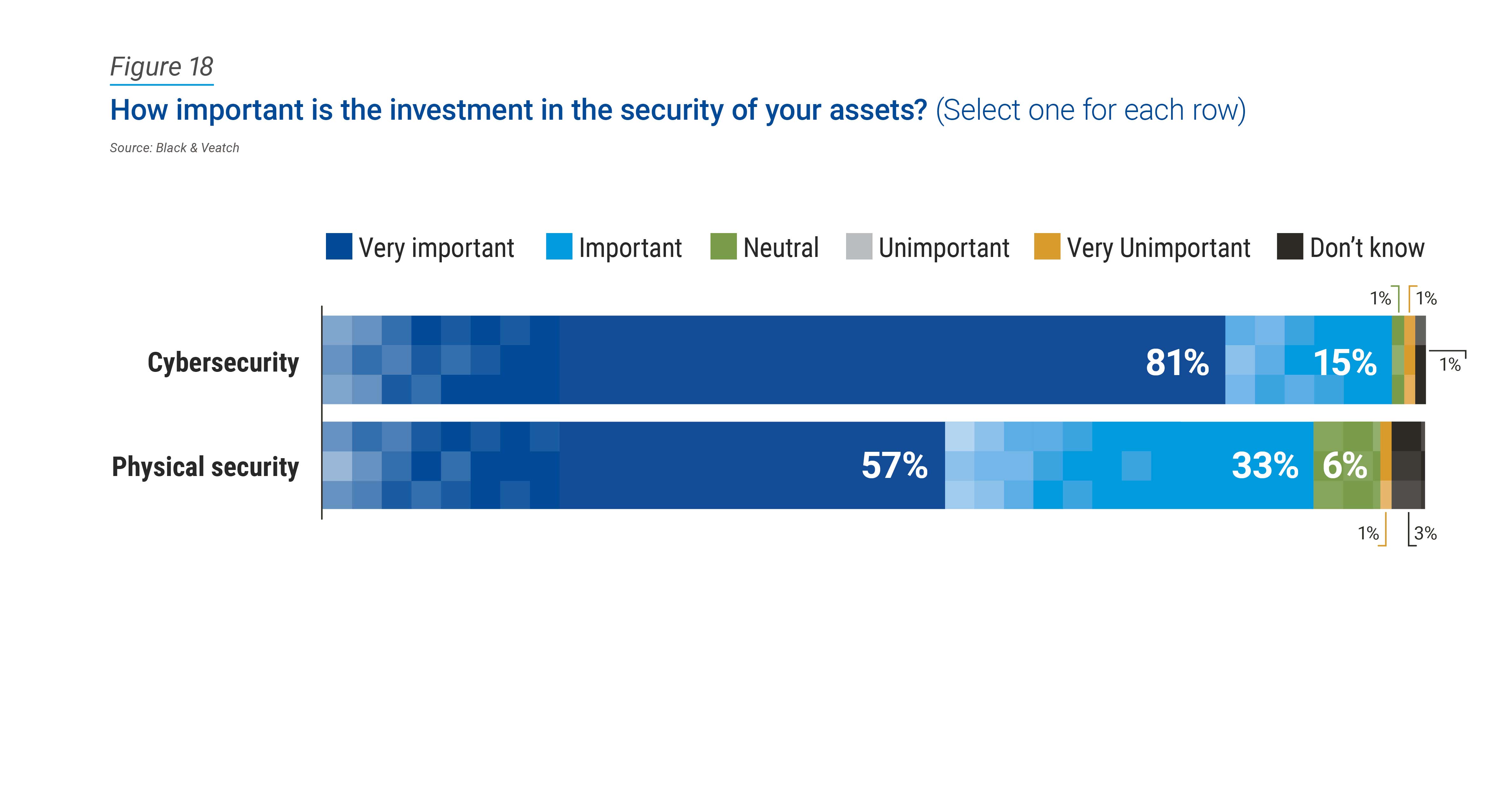
Task: Click the Don't know legend text label
Action: click(x=1367, y=248)
